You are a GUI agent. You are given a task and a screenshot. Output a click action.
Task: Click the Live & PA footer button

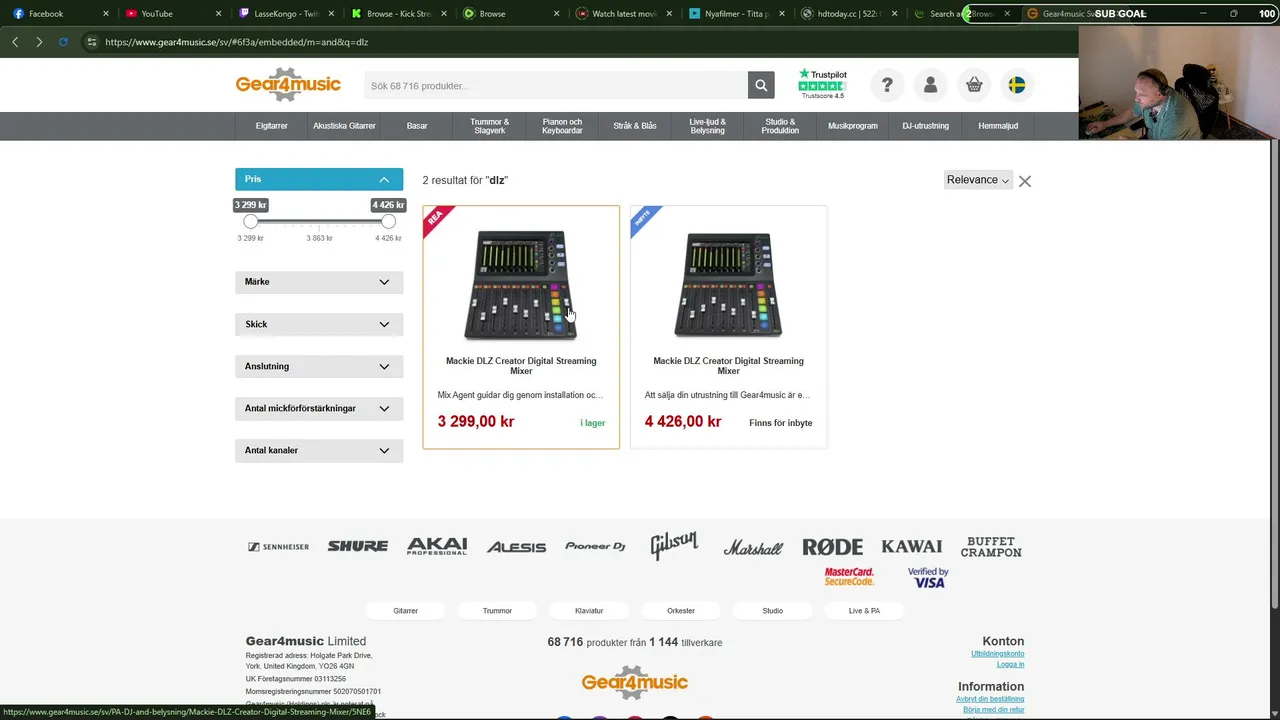pos(864,611)
